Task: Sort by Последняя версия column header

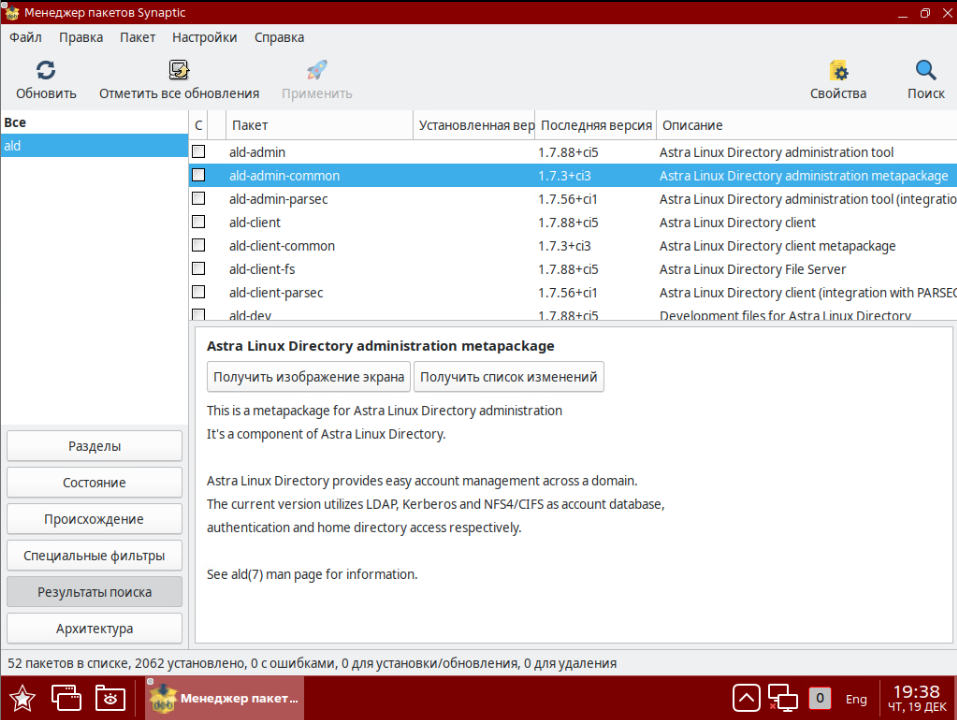Action: (596, 125)
